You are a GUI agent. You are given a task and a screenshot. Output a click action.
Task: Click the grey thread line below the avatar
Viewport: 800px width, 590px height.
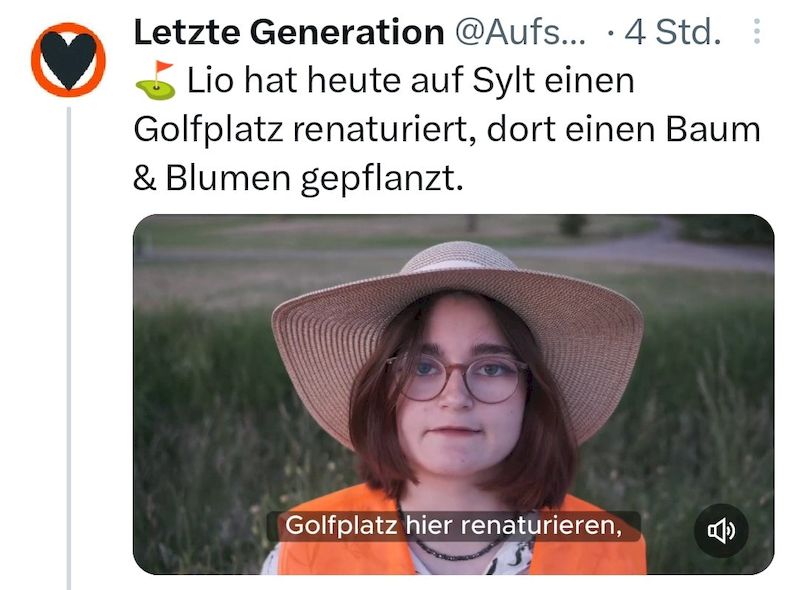coord(69,348)
